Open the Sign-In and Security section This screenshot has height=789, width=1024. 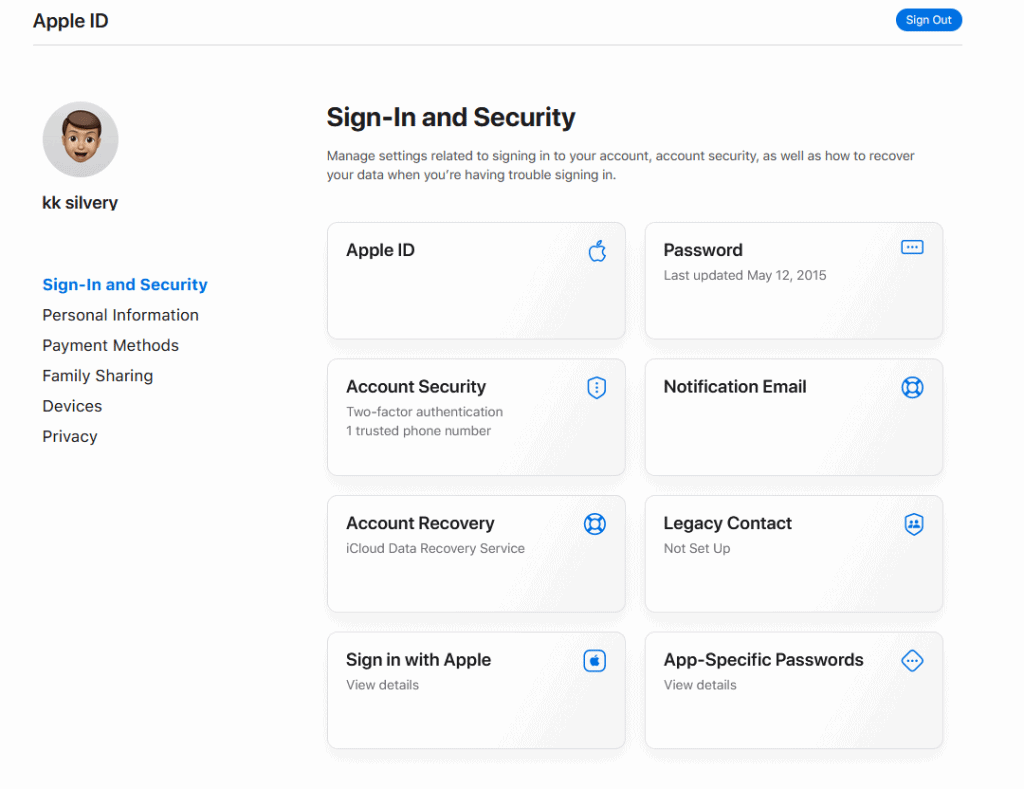(x=125, y=285)
